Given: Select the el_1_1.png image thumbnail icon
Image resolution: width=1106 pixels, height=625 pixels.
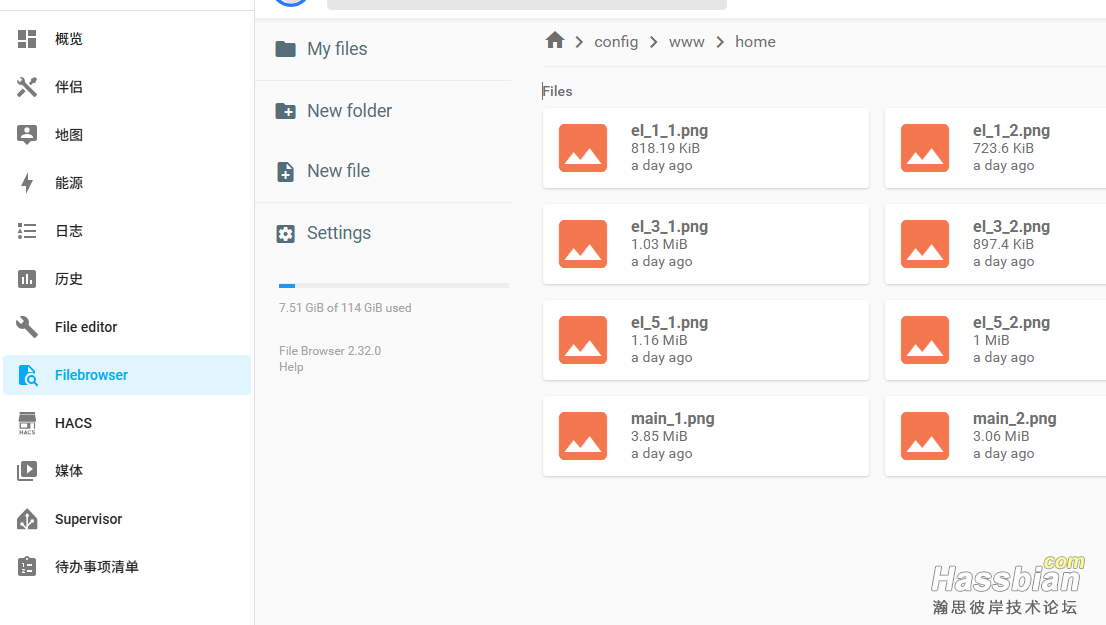Looking at the screenshot, I should point(583,148).
